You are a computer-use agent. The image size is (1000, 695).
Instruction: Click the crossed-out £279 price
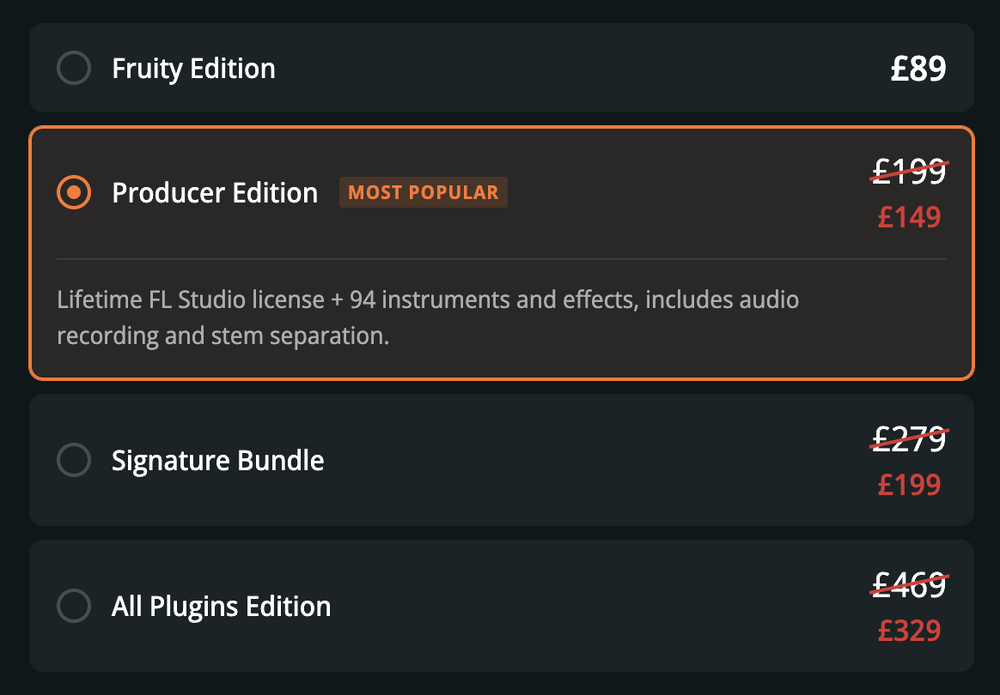click(909, 438)
